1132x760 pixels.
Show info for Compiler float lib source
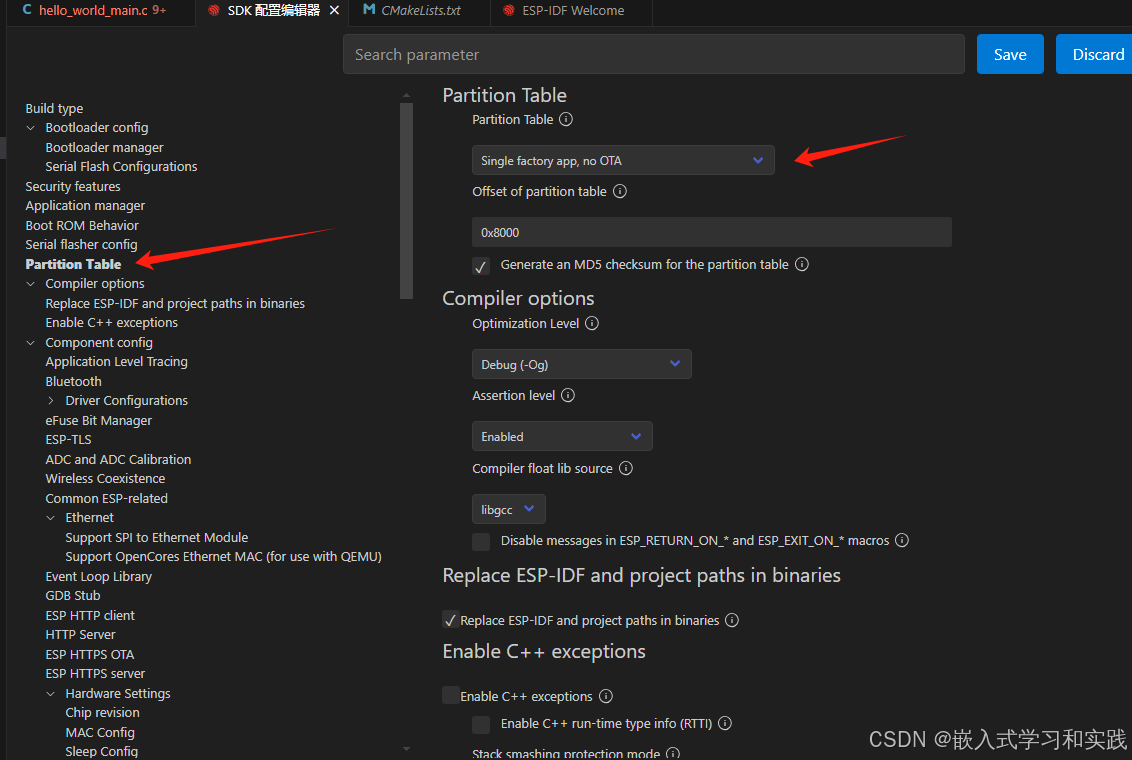click(x=626, y=468)
